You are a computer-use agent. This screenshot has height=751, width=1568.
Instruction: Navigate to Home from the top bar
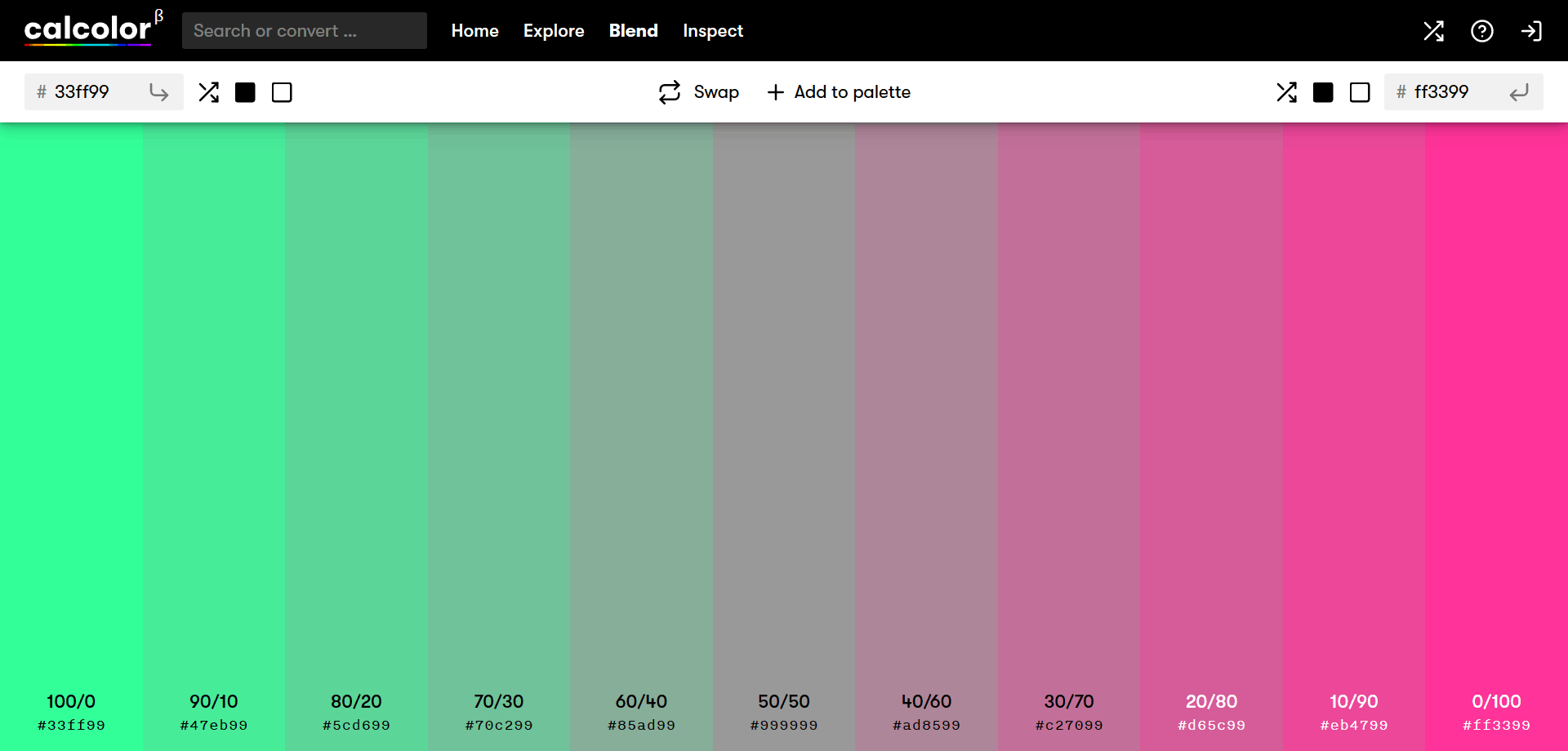tap(474, 30)
